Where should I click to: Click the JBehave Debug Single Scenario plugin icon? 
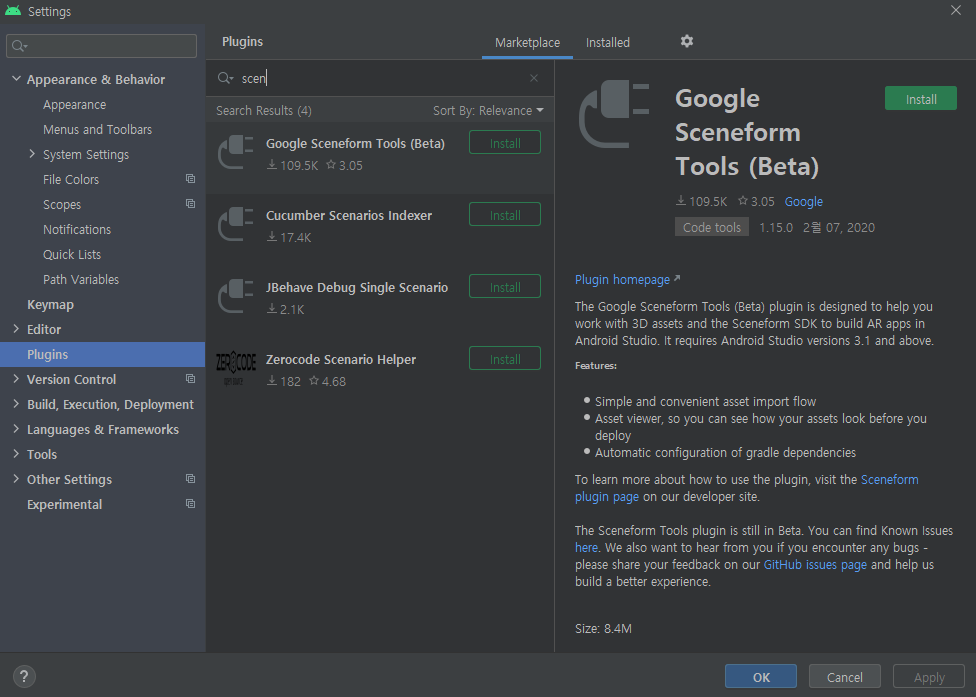pos(235,297)
